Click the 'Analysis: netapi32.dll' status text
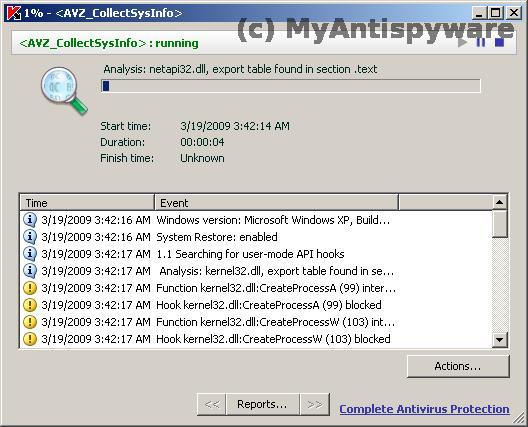 [240, 69]
